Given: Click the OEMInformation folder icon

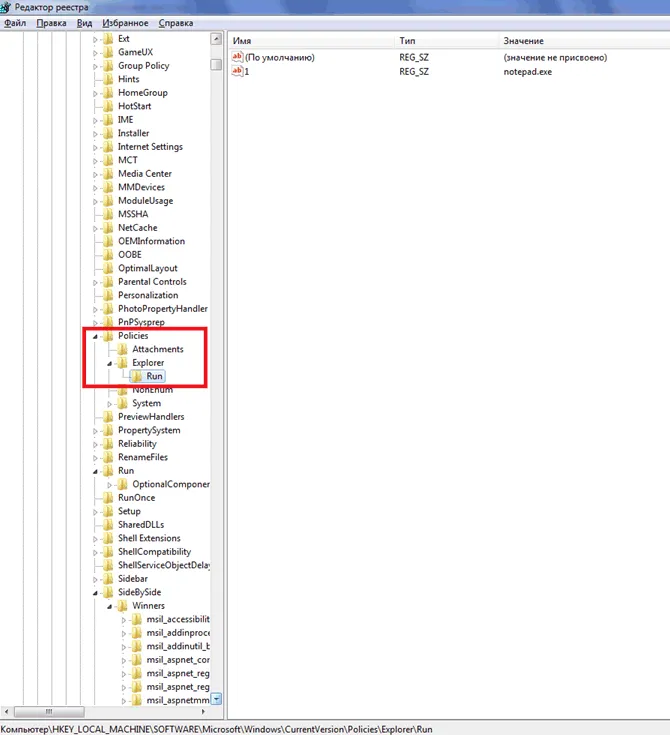Looking at the screenshot, I should tap(108, 241).
